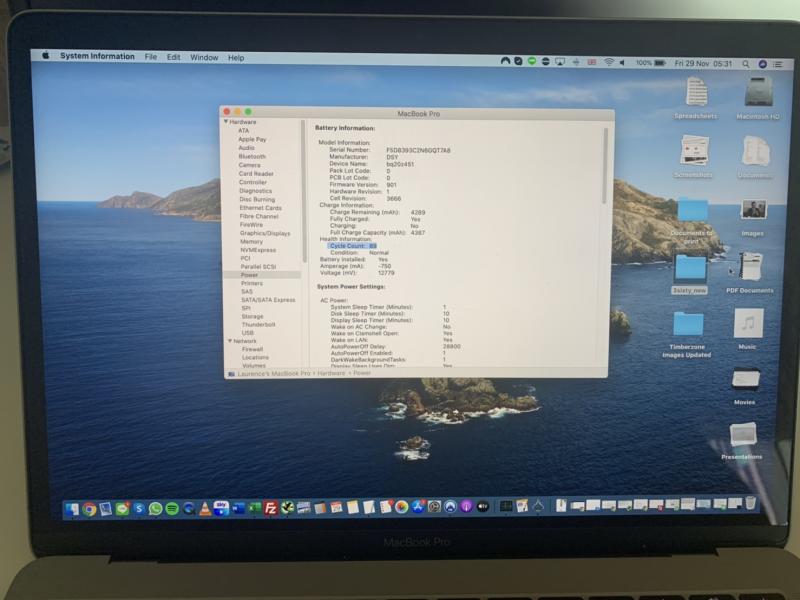Select SATA/SATA Express in the sidebar

coord(268,299)
